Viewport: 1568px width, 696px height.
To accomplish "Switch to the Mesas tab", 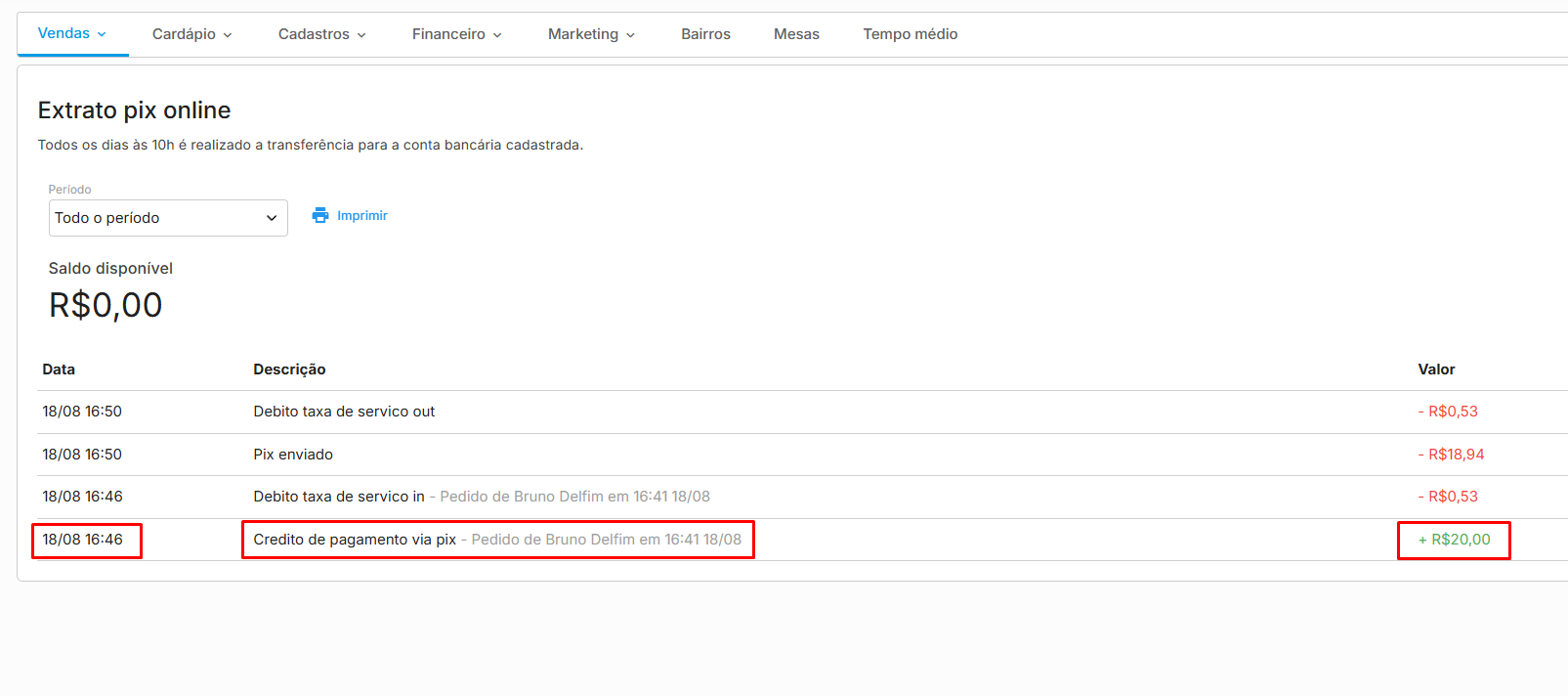I will 796,34.
